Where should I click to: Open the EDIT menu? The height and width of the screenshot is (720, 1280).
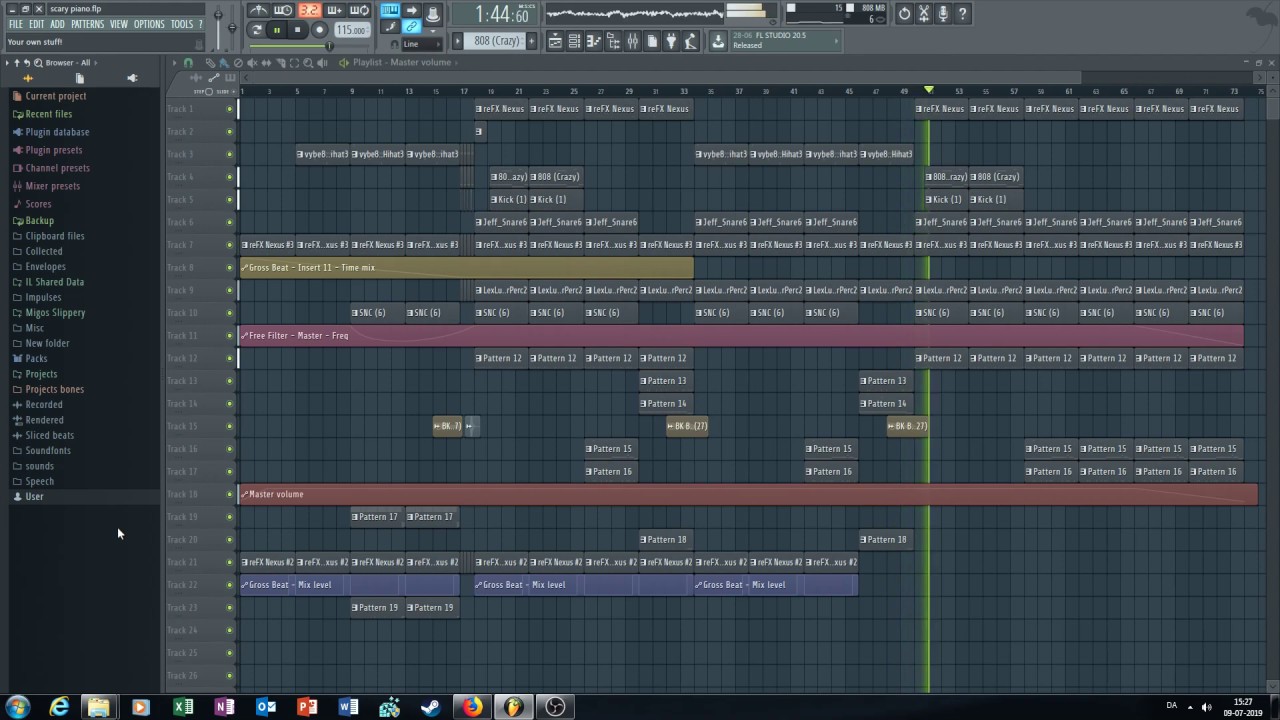point(36,24)
